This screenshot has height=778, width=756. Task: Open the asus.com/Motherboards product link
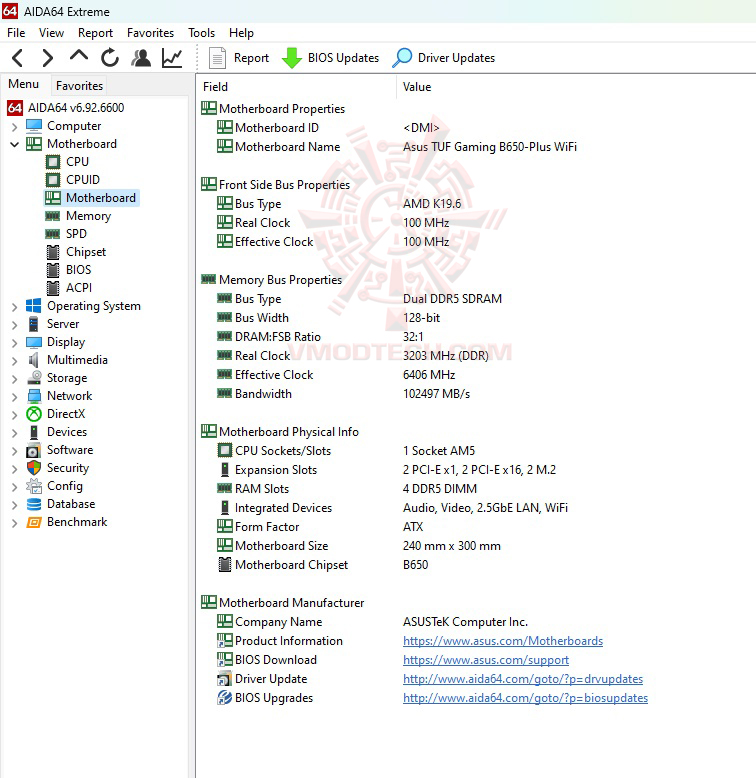click(503, 641)
